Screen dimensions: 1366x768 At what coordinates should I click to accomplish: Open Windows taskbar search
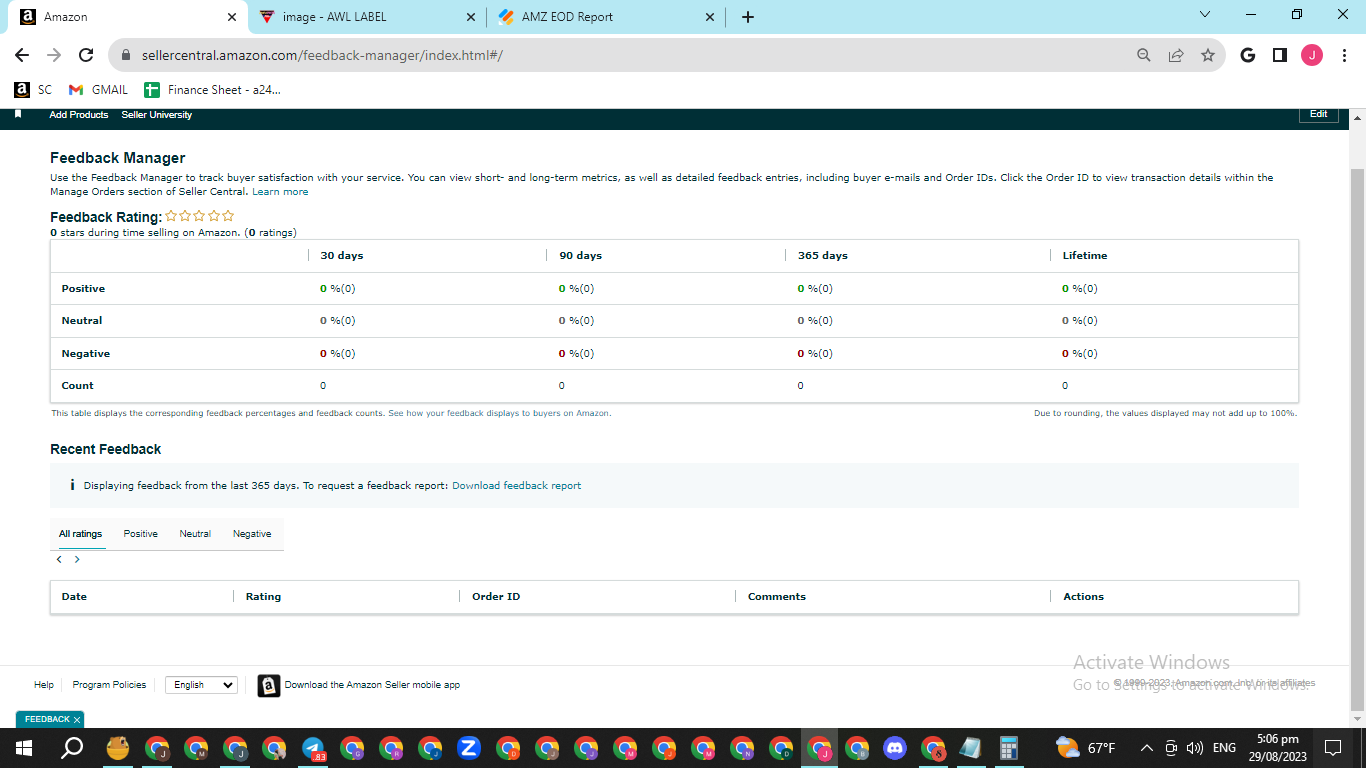point(72,748)
